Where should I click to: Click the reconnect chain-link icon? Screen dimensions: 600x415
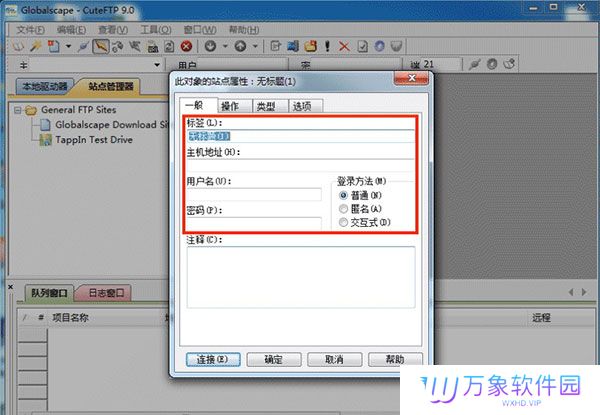(117, 47)
